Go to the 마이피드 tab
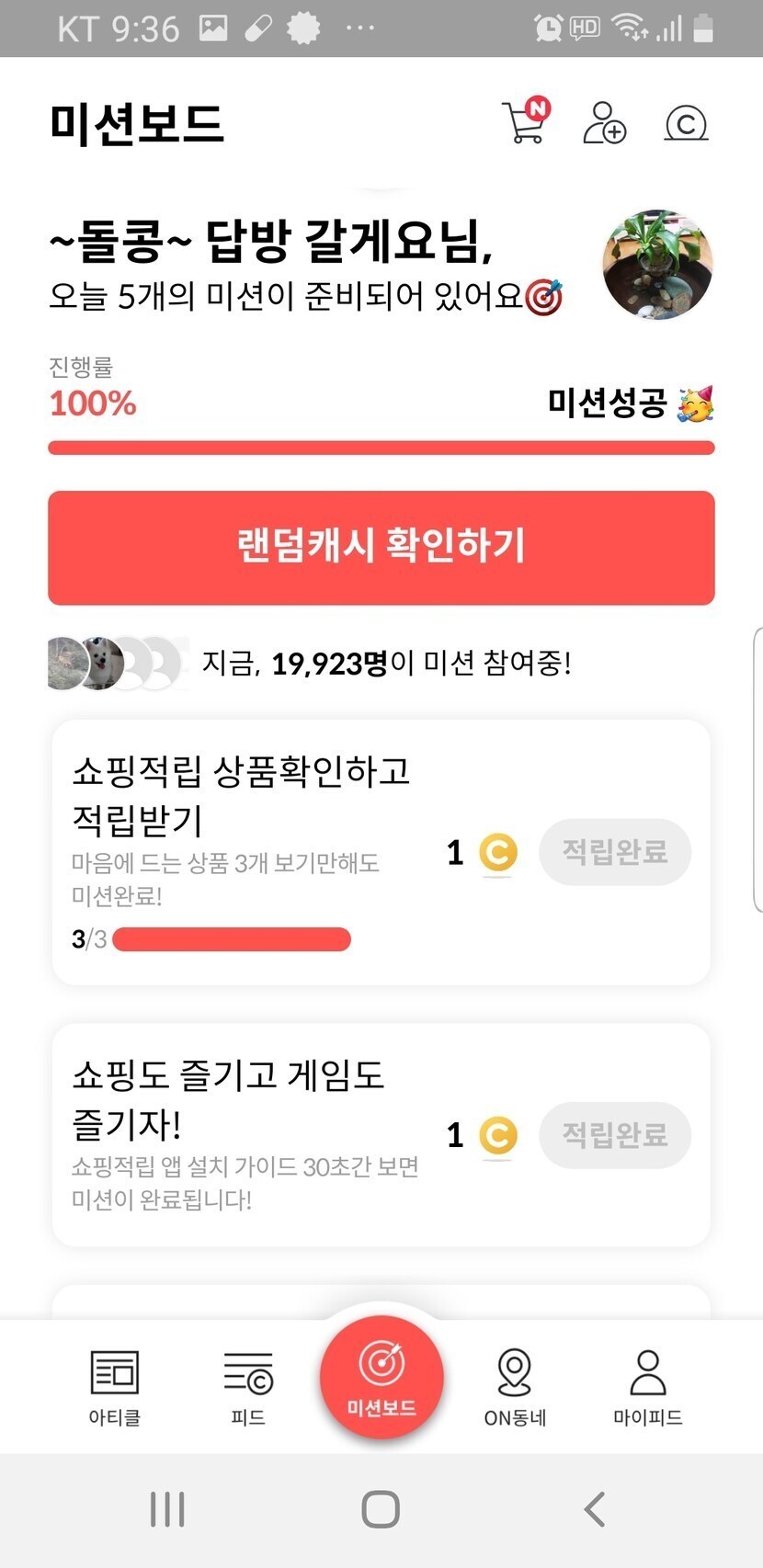This screenshot has height=1568, width=763. click(x=648, y=1387)
